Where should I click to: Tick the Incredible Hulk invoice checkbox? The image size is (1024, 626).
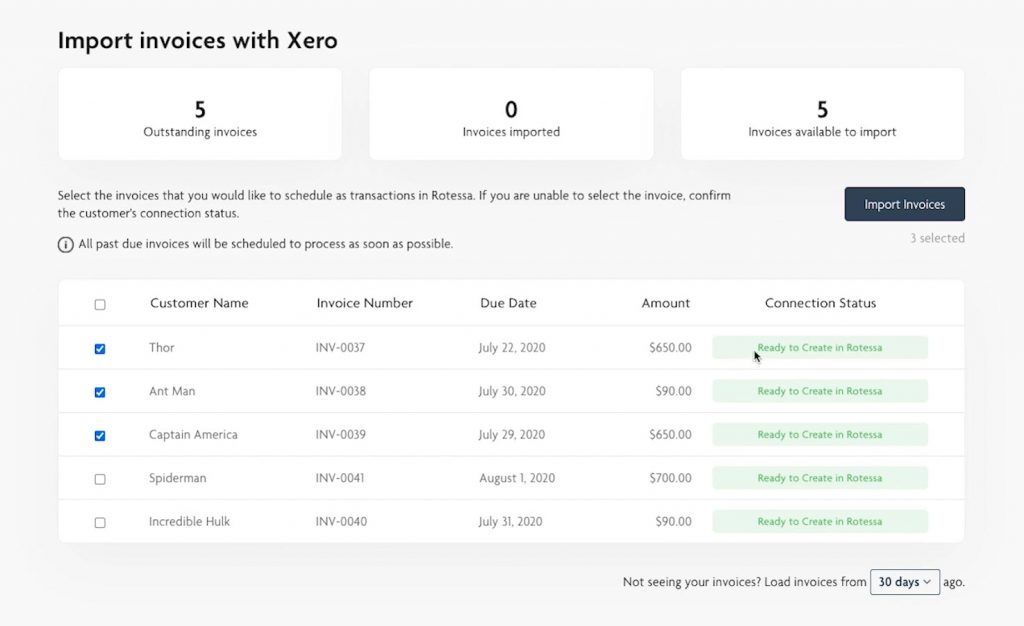click(100, 522)
